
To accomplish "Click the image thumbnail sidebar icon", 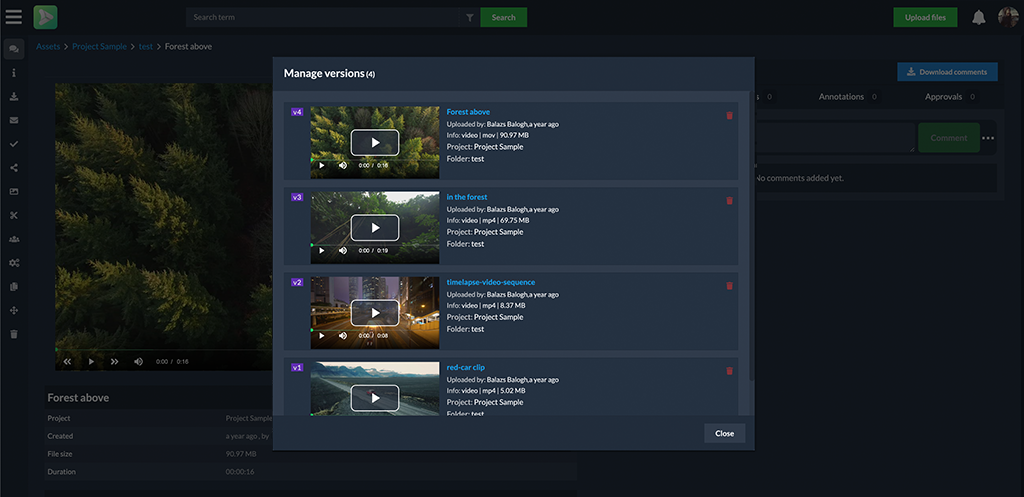I will coord(14,191).
